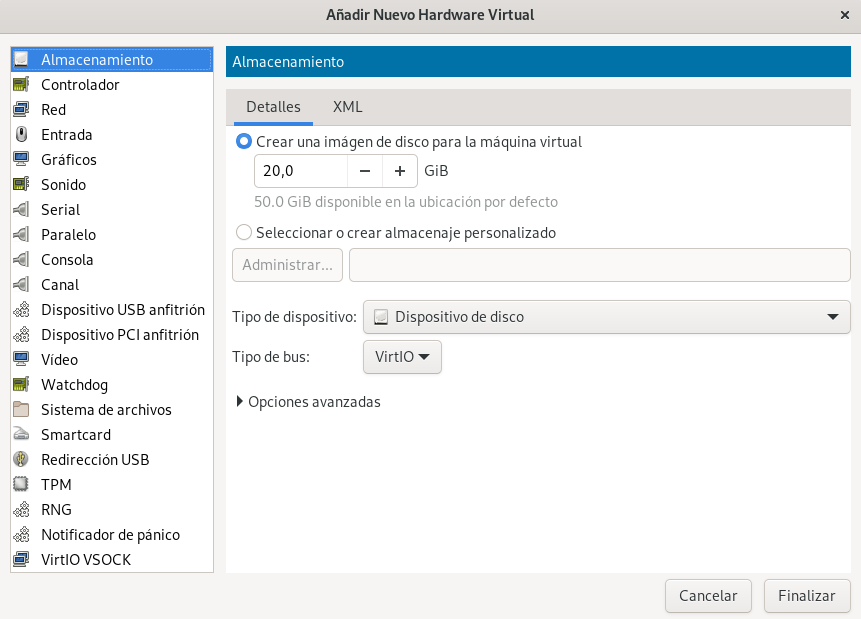Select the Entrada mouse icon

(21, 135)
